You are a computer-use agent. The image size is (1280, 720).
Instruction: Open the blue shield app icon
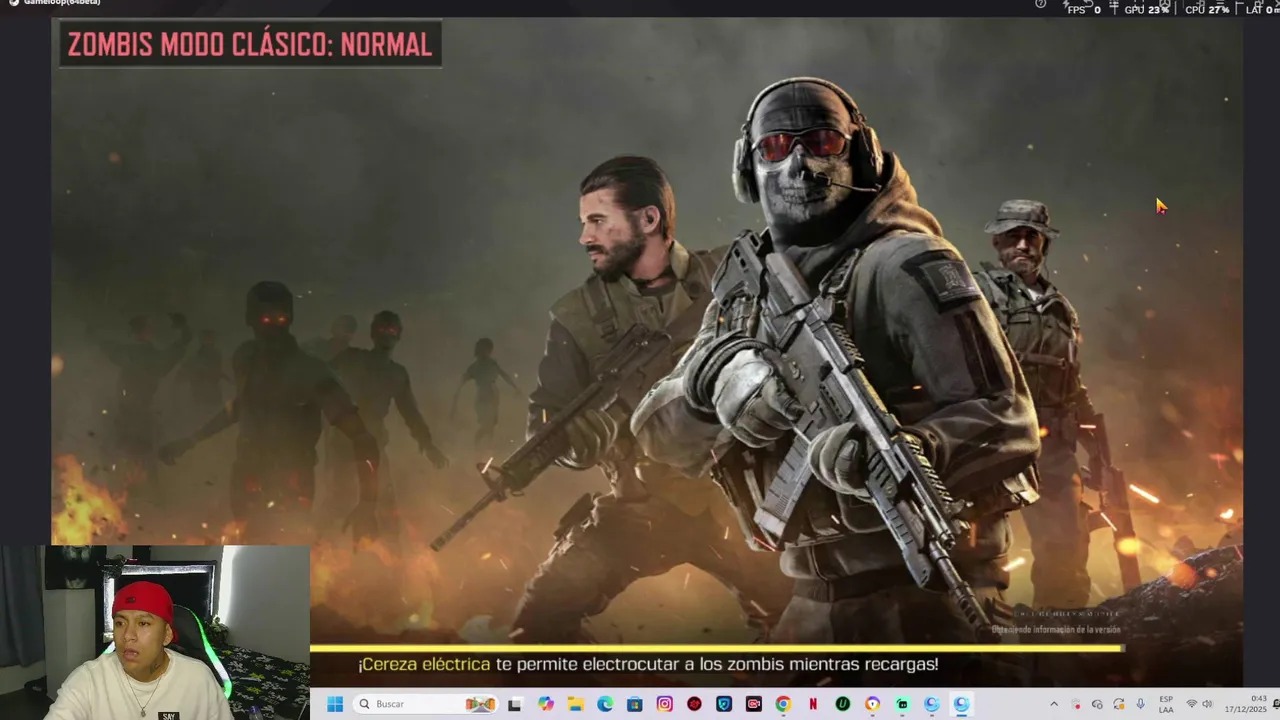(724, 704)
